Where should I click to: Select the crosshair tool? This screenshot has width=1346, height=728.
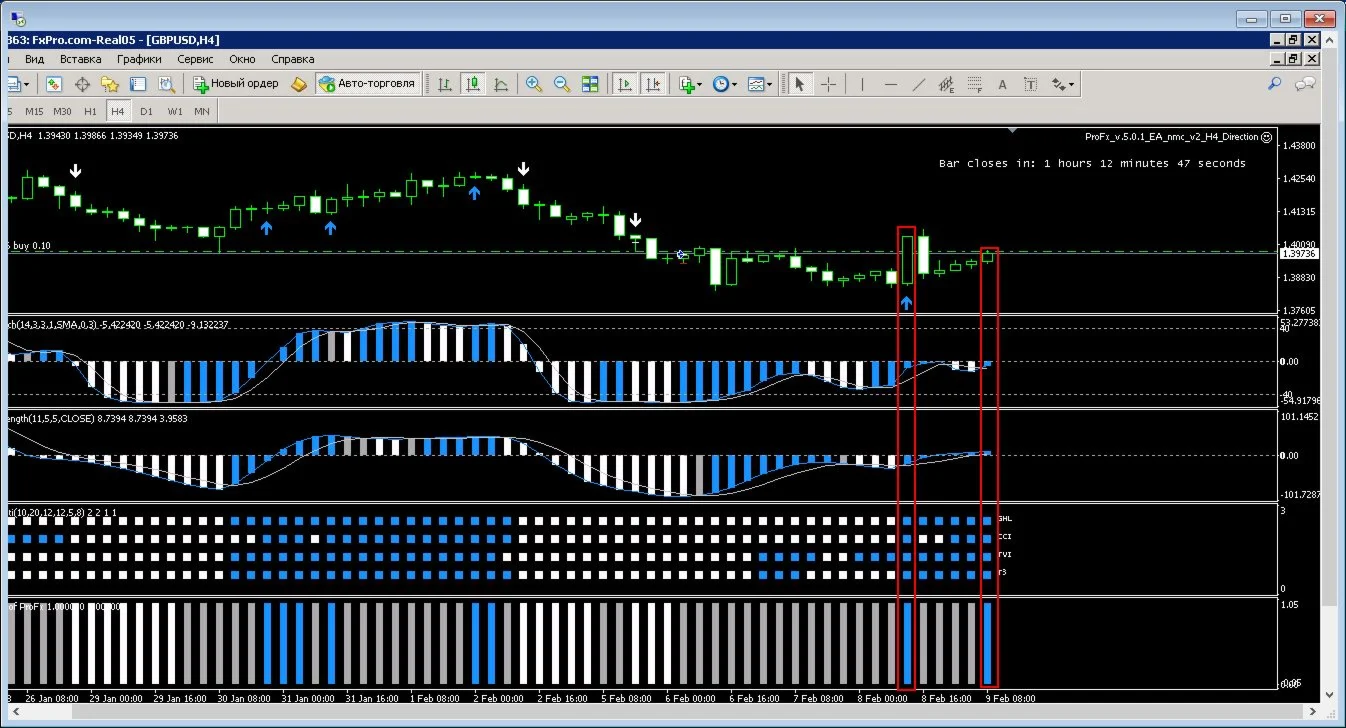[x=828, y=85]
